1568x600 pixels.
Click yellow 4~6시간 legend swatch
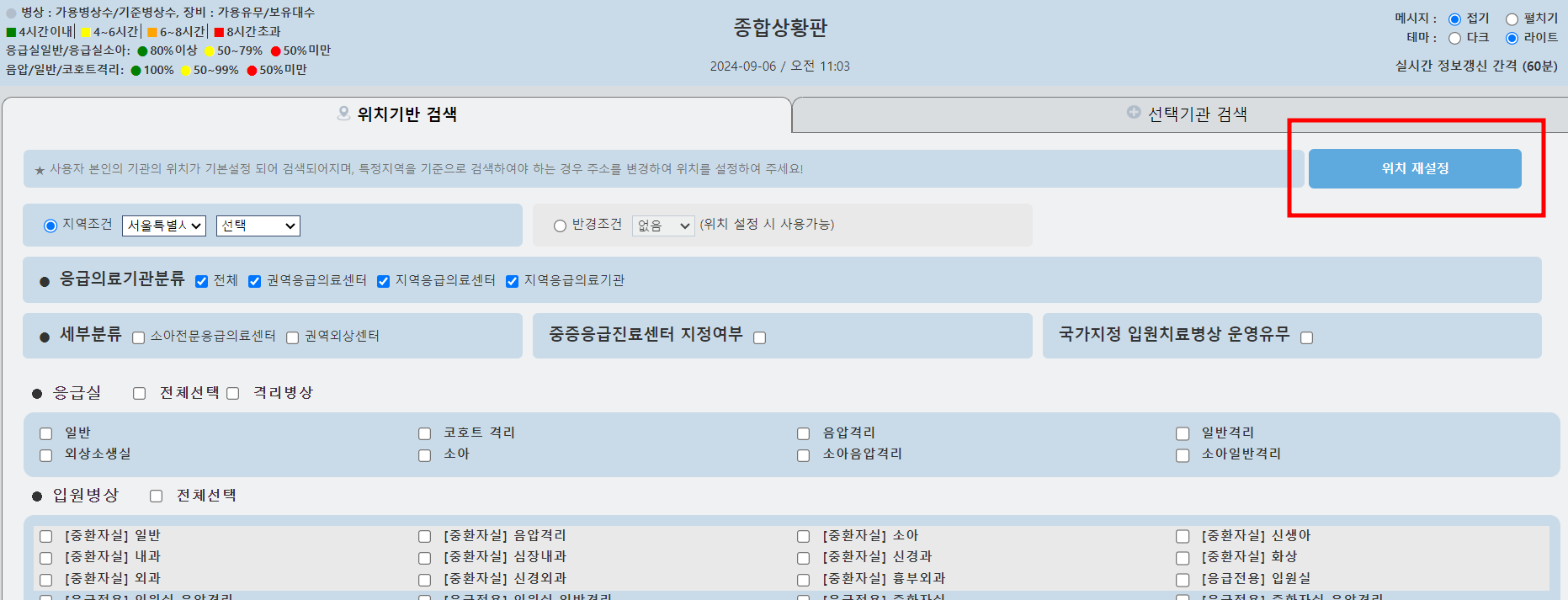(x=85, y=32)
